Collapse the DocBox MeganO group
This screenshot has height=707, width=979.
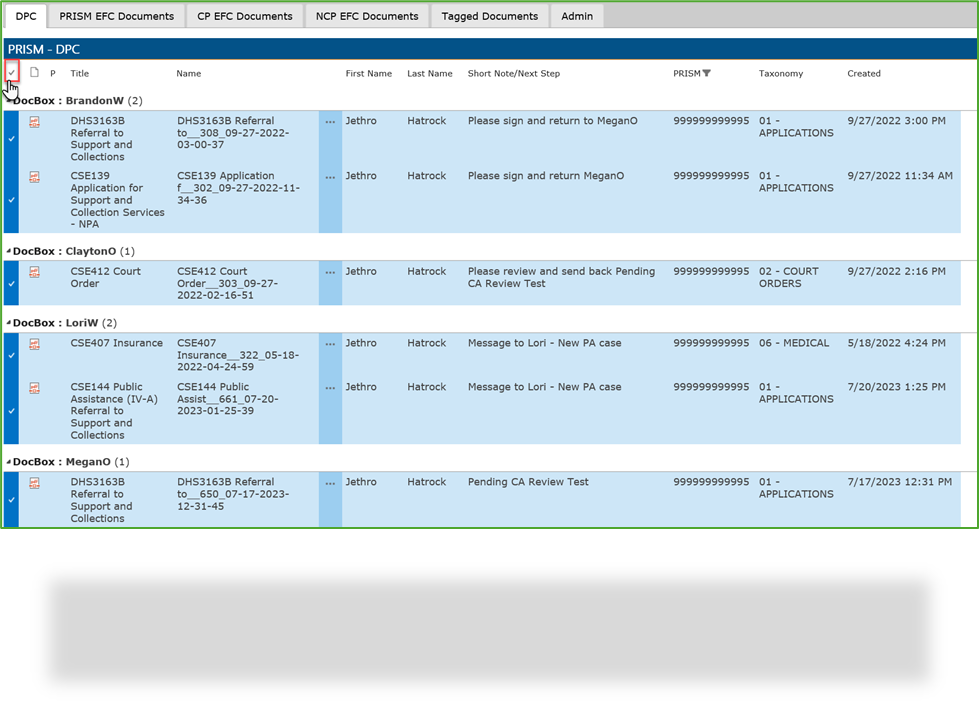[8, 461]
